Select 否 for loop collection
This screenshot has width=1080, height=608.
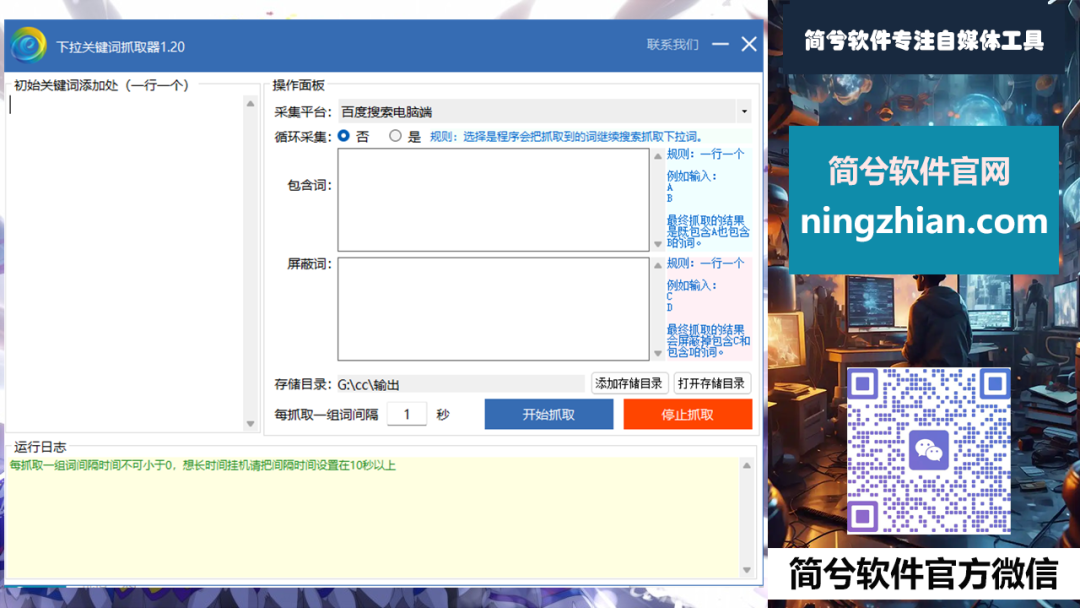click(344, 136)
